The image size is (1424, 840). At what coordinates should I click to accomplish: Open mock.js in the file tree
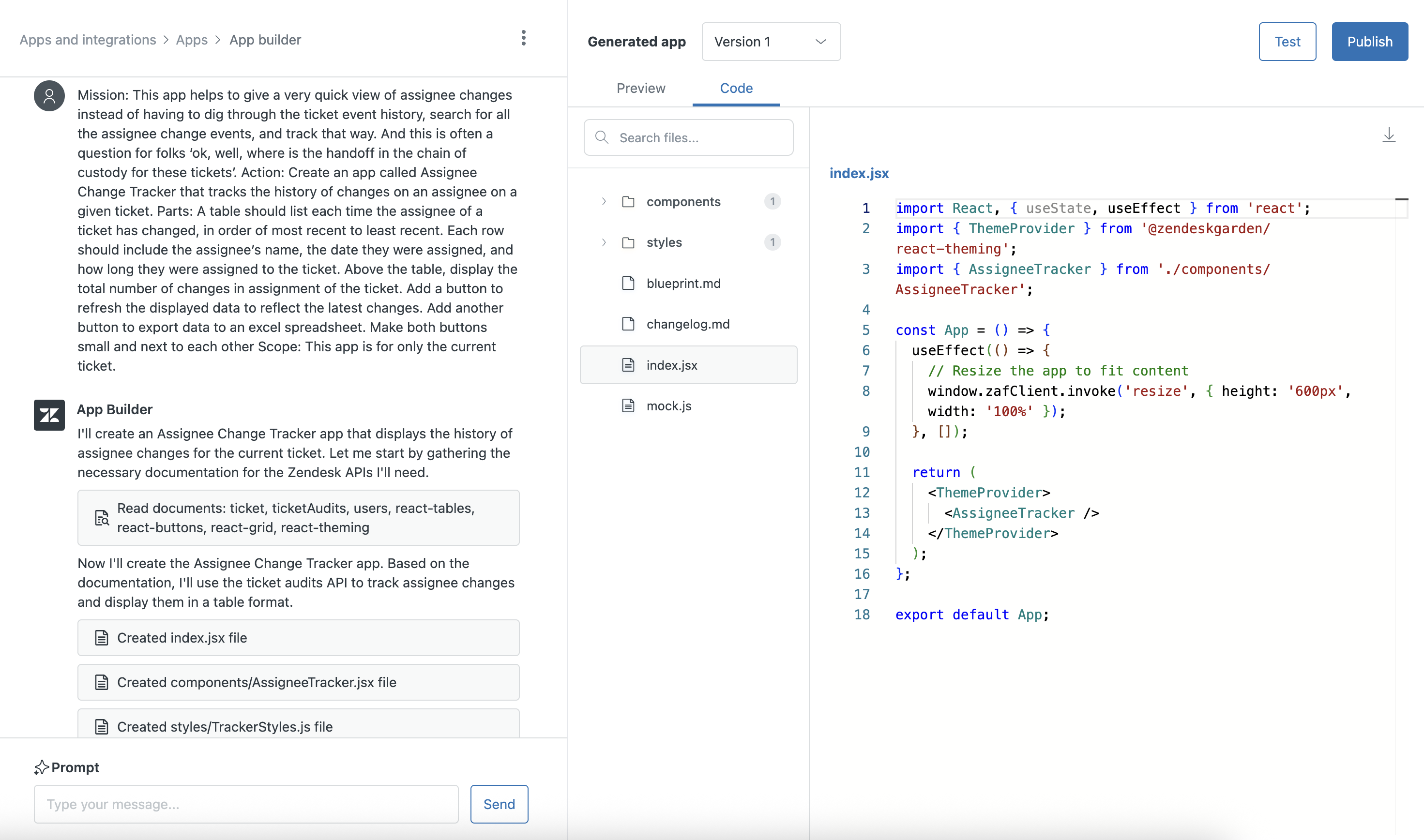(688, 406)
